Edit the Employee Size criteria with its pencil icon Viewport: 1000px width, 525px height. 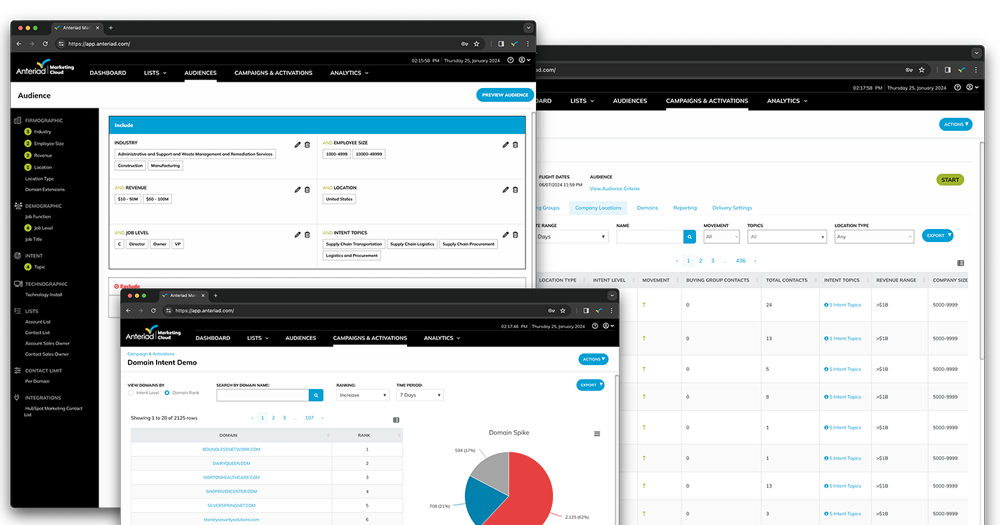point(505,145)
